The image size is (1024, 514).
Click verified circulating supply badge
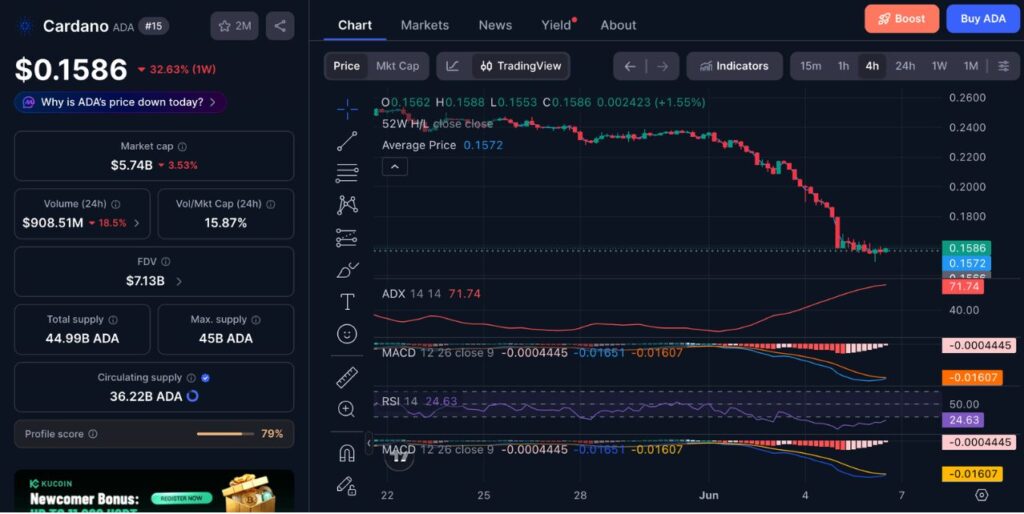coord(206,378)
